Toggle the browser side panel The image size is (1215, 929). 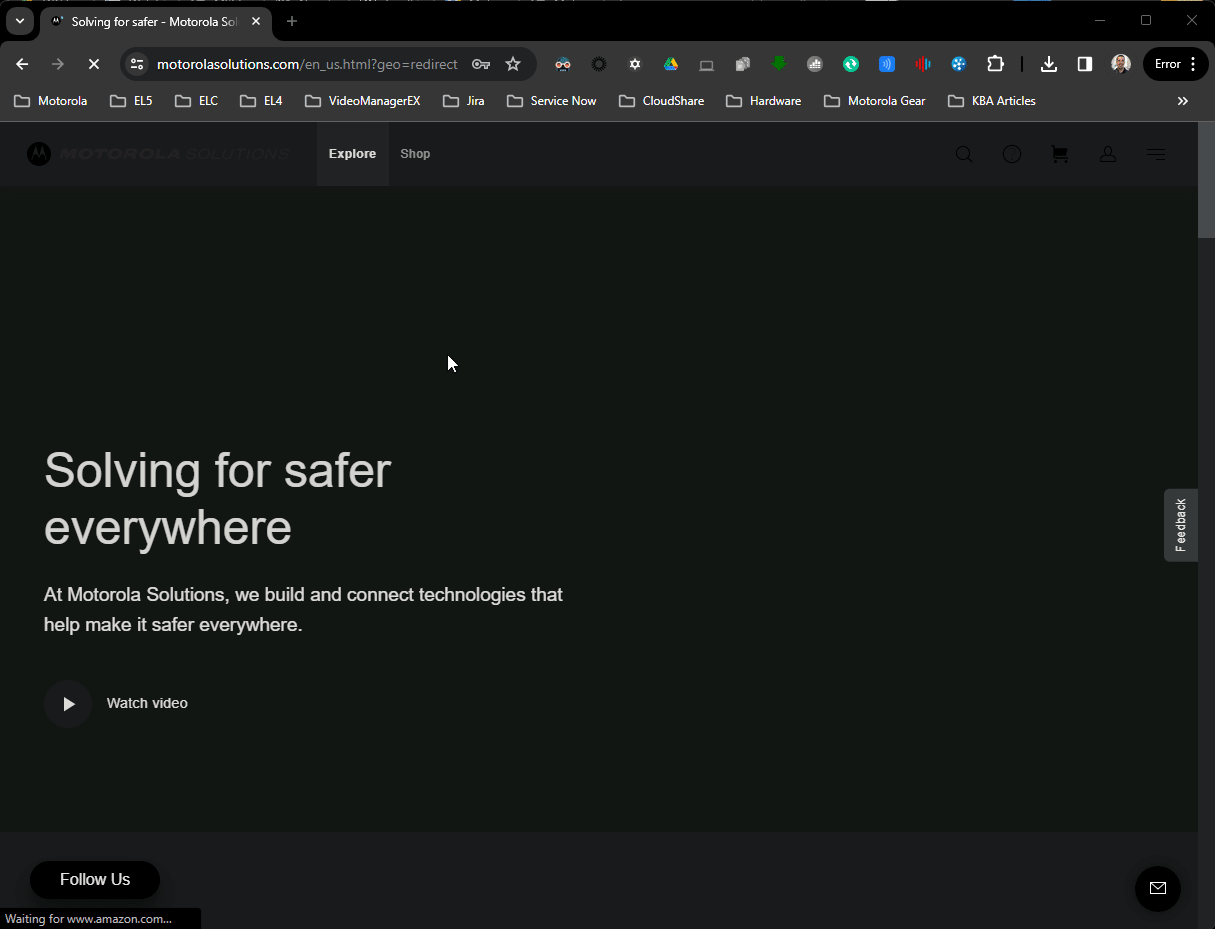pyautogui.click(x=1085, y=64)
